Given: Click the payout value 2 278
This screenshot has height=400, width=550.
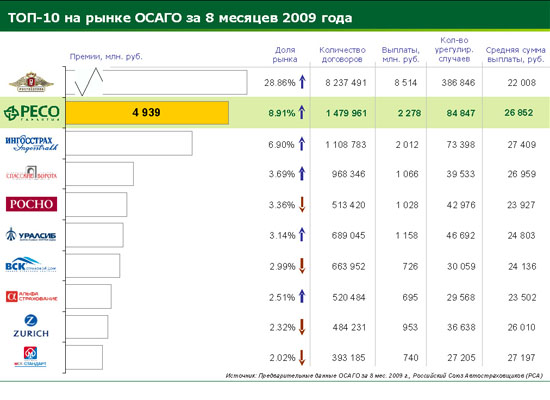Looking at the screenshot, I should pos(409,113).
